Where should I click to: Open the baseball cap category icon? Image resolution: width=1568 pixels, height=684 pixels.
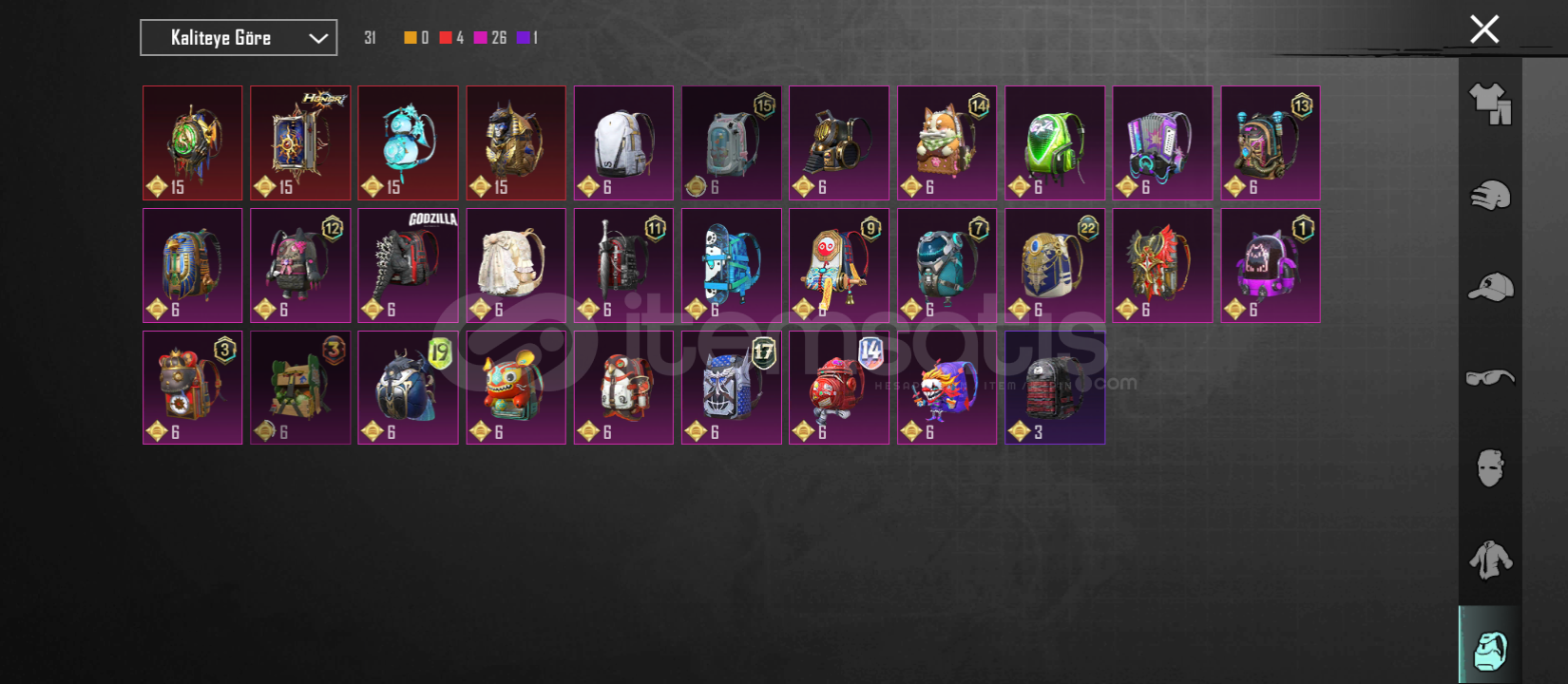1490,286
